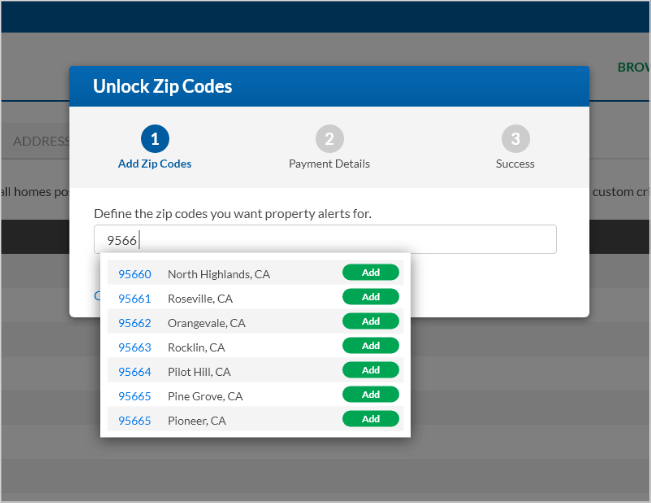Click the step 2 circle icon
The height and width of the screenshot is (503, 651).
click(x=329, y=139)
